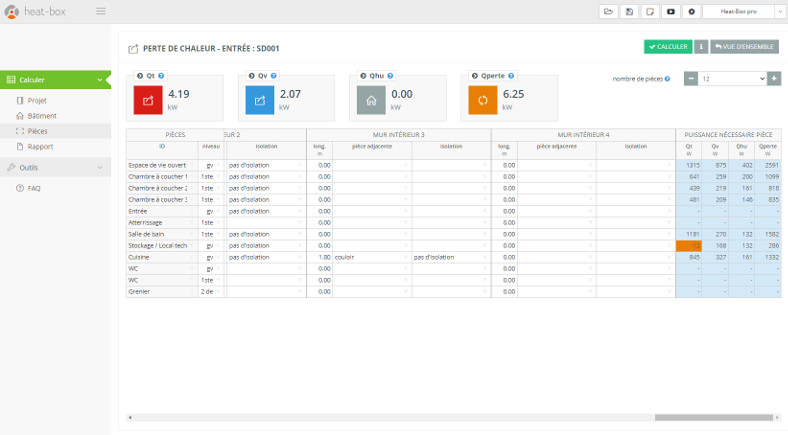Open Bâtiment in the sidebar

click(41, 116)
